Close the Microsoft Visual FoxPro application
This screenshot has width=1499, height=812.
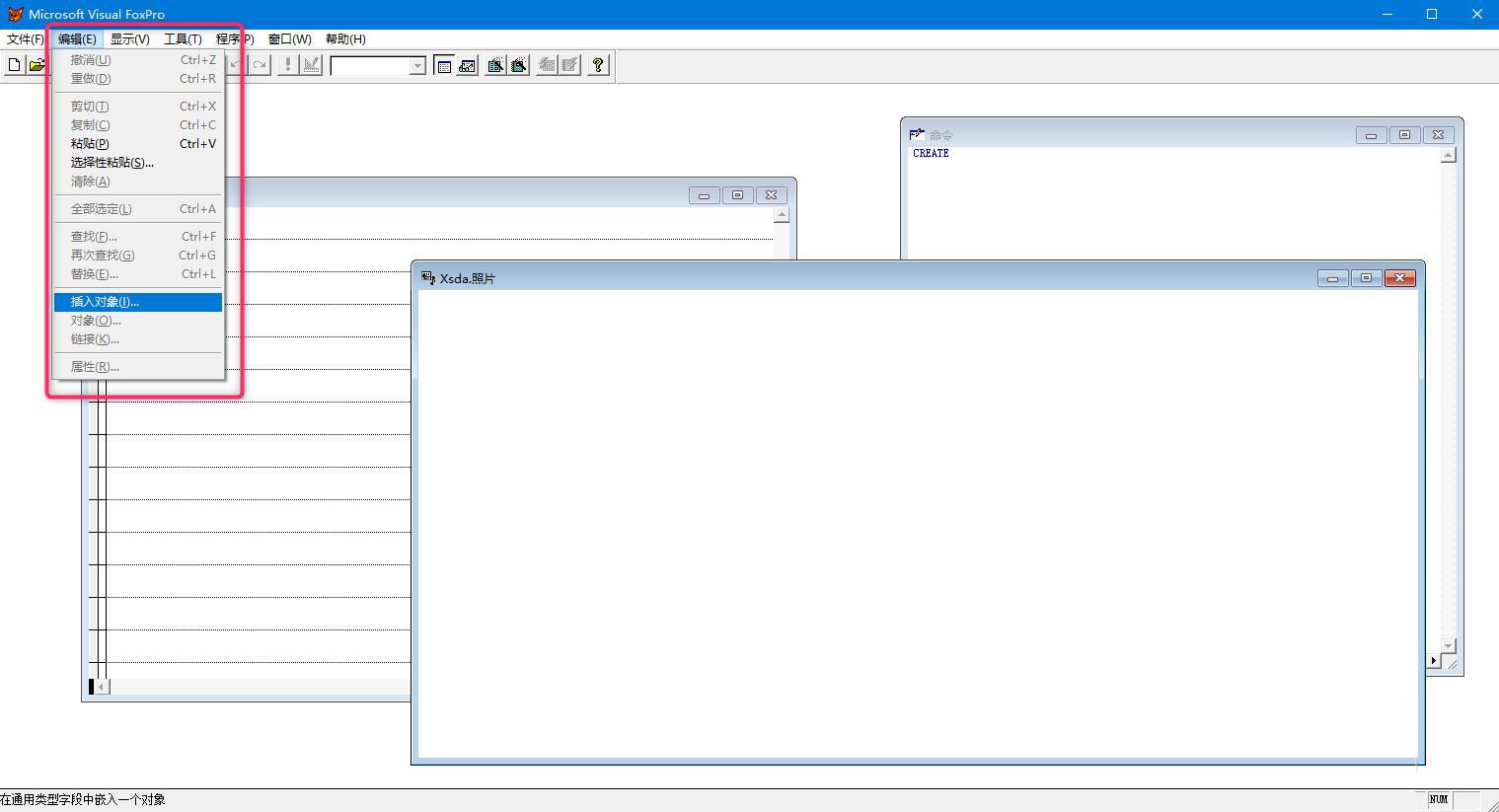pyautogui.click(x=1477, y=14)
